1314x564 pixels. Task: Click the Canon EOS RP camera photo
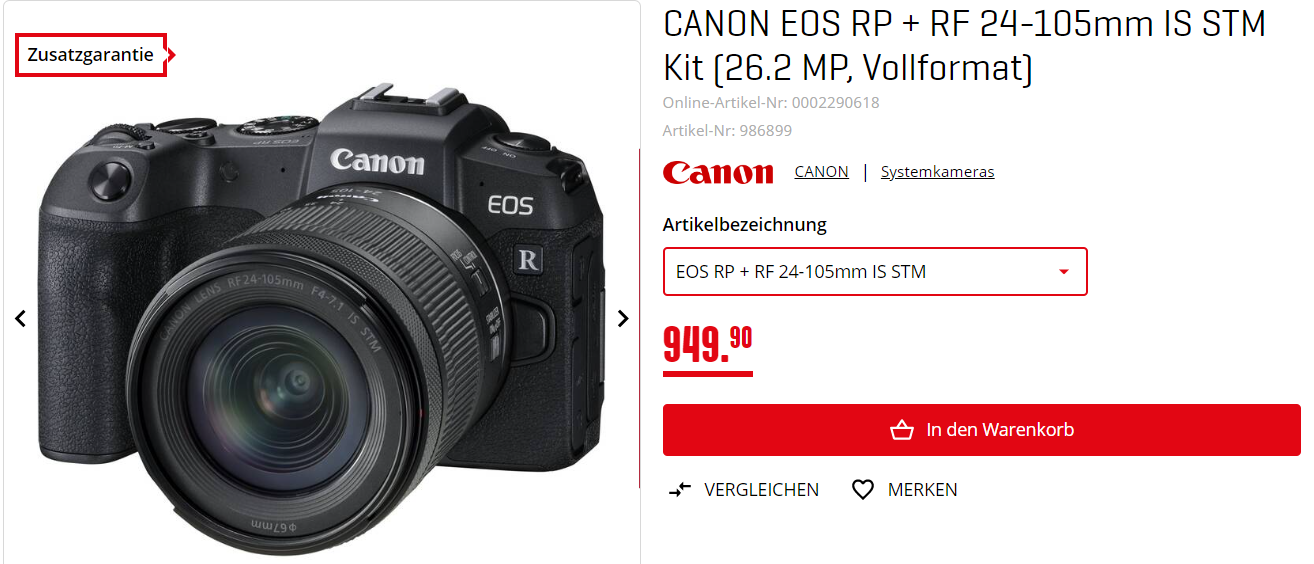point(321,320)
